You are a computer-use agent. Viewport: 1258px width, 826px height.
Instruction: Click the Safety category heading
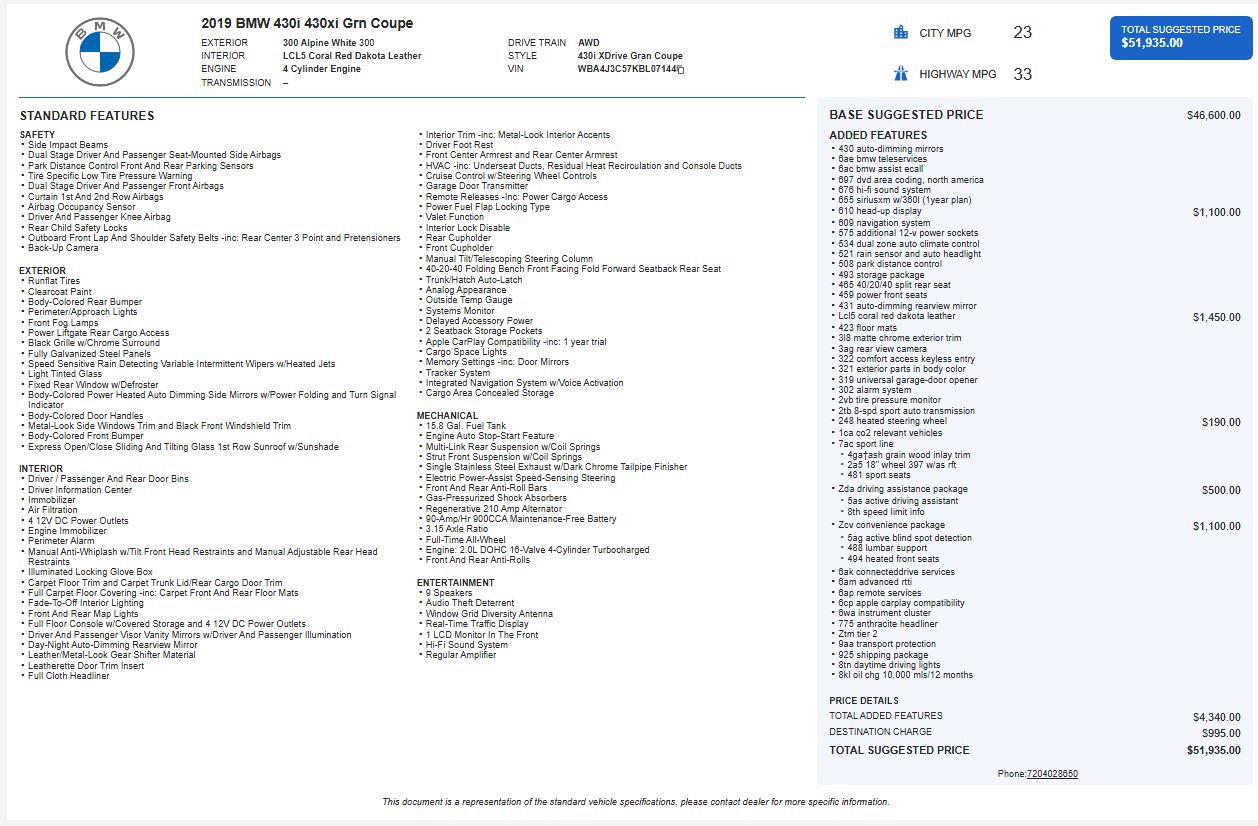[37, 134]
